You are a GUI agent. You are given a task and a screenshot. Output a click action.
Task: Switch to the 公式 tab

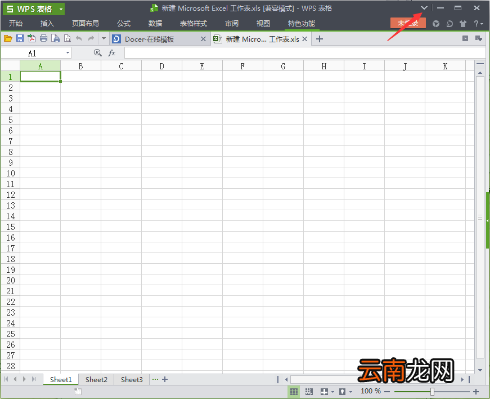pyautogui.click(x=124, y=23)
